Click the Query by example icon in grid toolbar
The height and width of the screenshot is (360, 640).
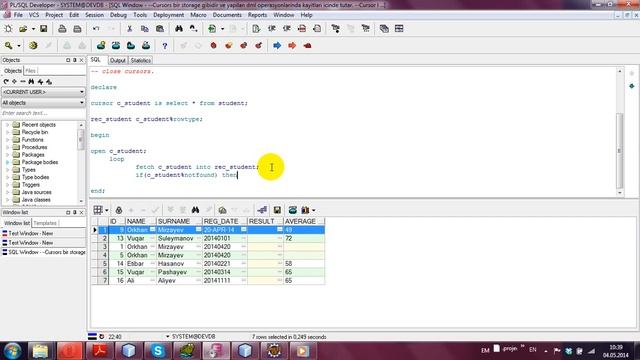pos(222,210)
